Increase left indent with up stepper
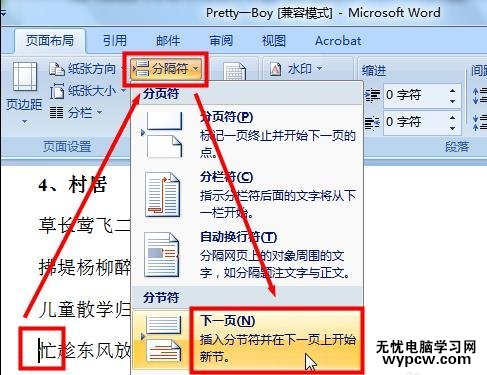 coord(452,91)
